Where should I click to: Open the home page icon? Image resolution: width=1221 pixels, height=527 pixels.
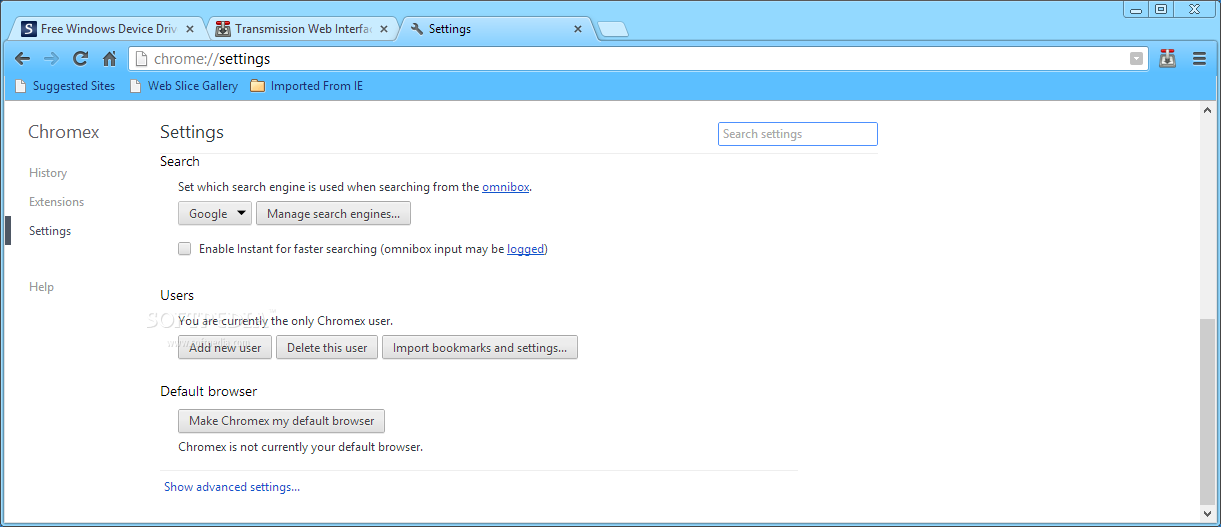click(x=110, y=59)
